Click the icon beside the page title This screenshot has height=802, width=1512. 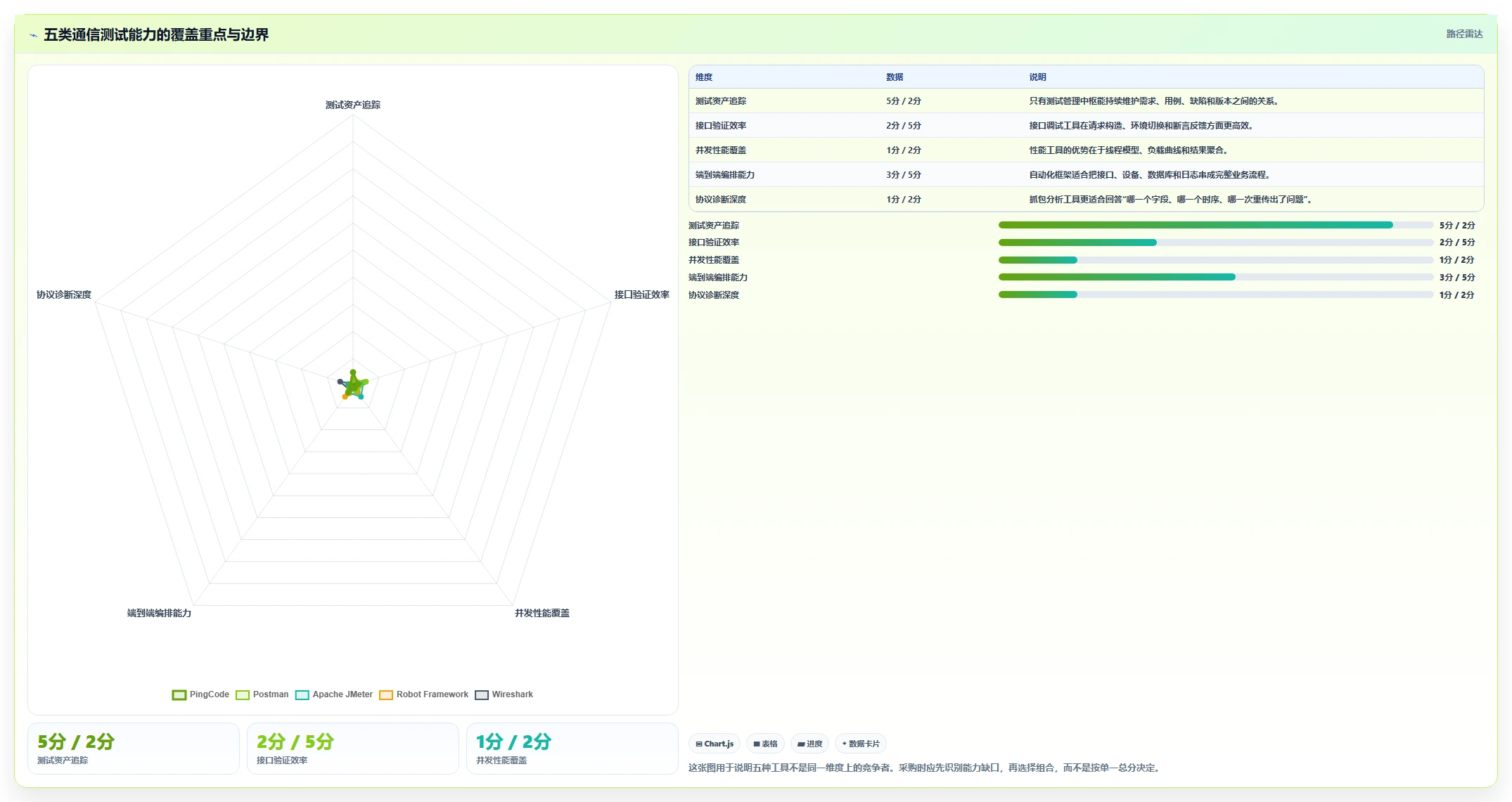click(x=33, y=35)
